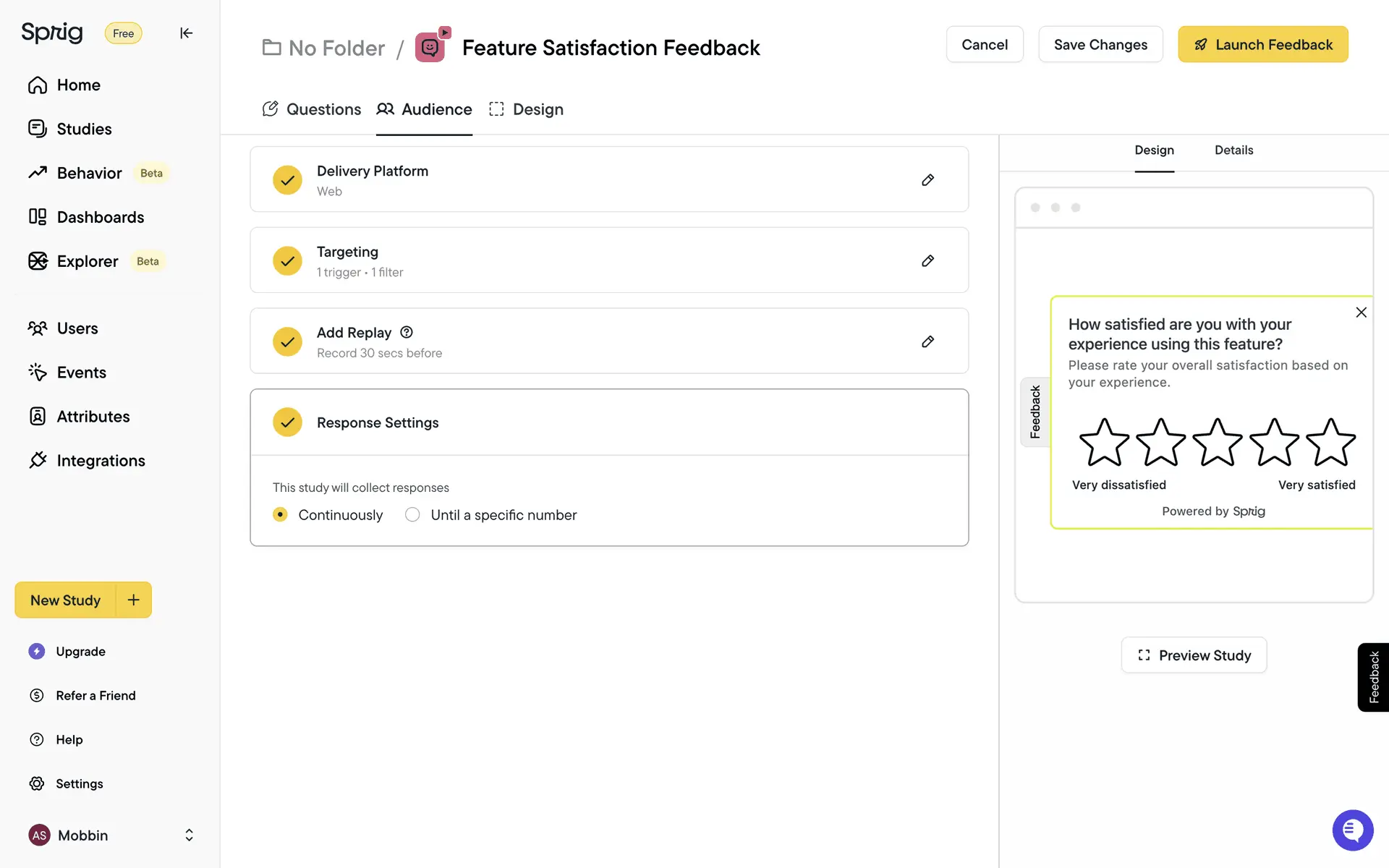Click the vertical Feedback side tab
The width and height of the screenshot is (1389, 868).
[1373, 677]
